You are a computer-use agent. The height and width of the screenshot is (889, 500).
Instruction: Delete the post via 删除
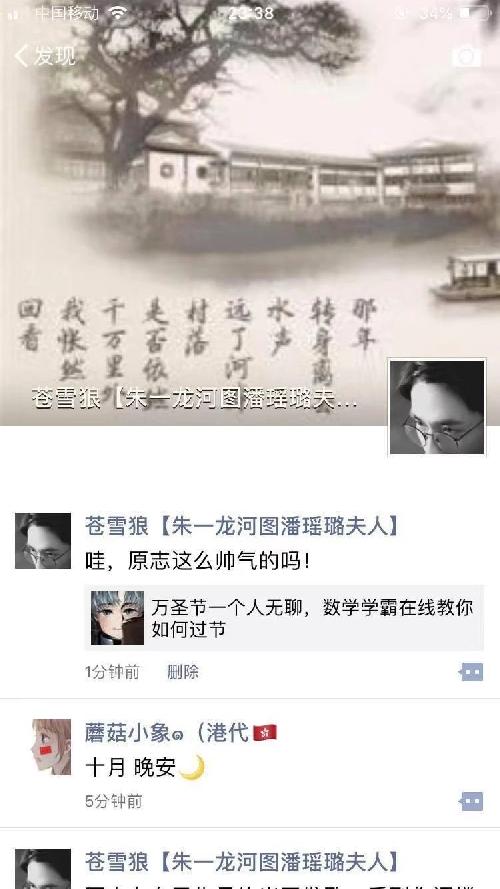click(183, 672)
